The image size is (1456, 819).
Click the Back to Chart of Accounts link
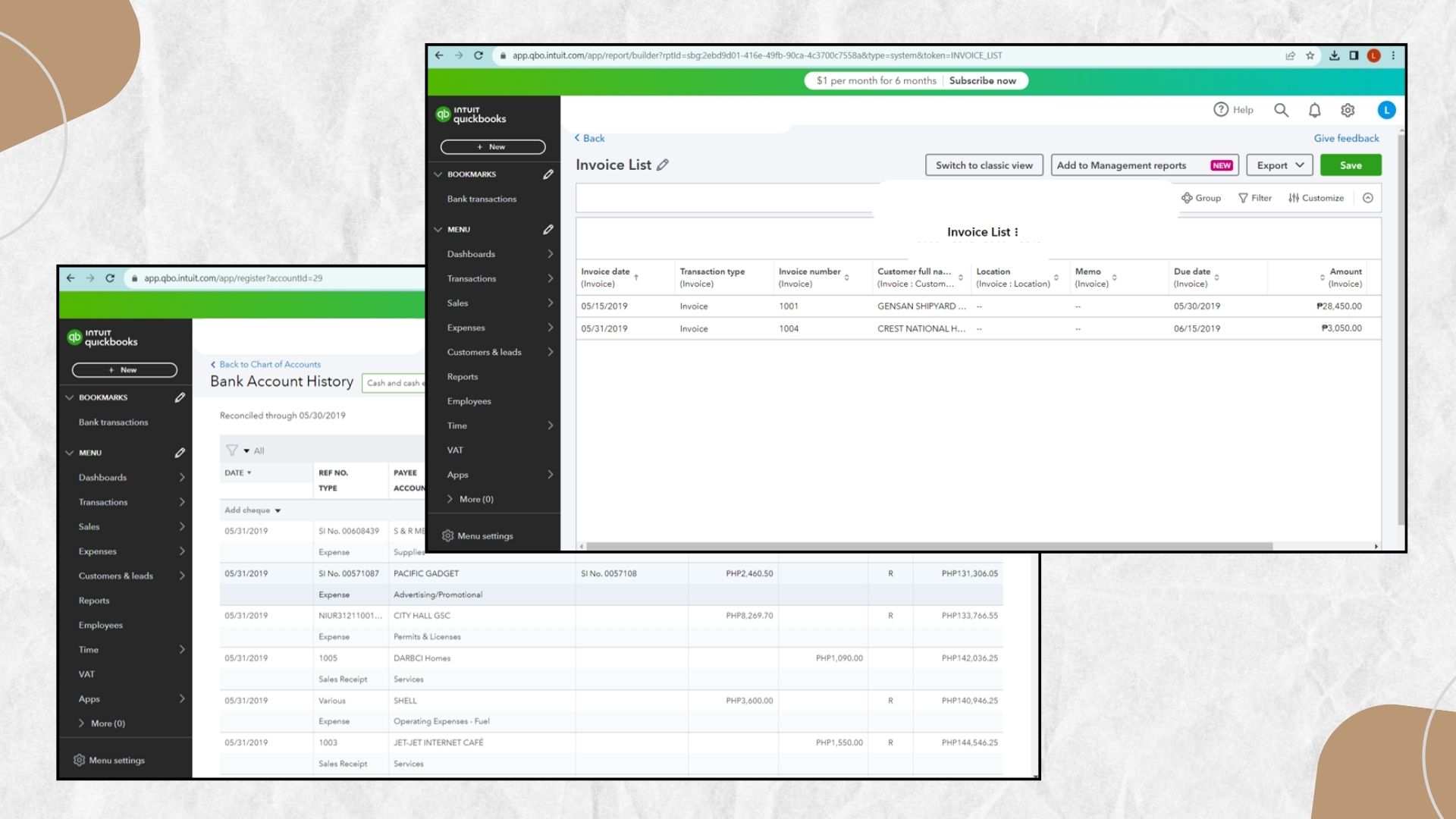point(269,364)
